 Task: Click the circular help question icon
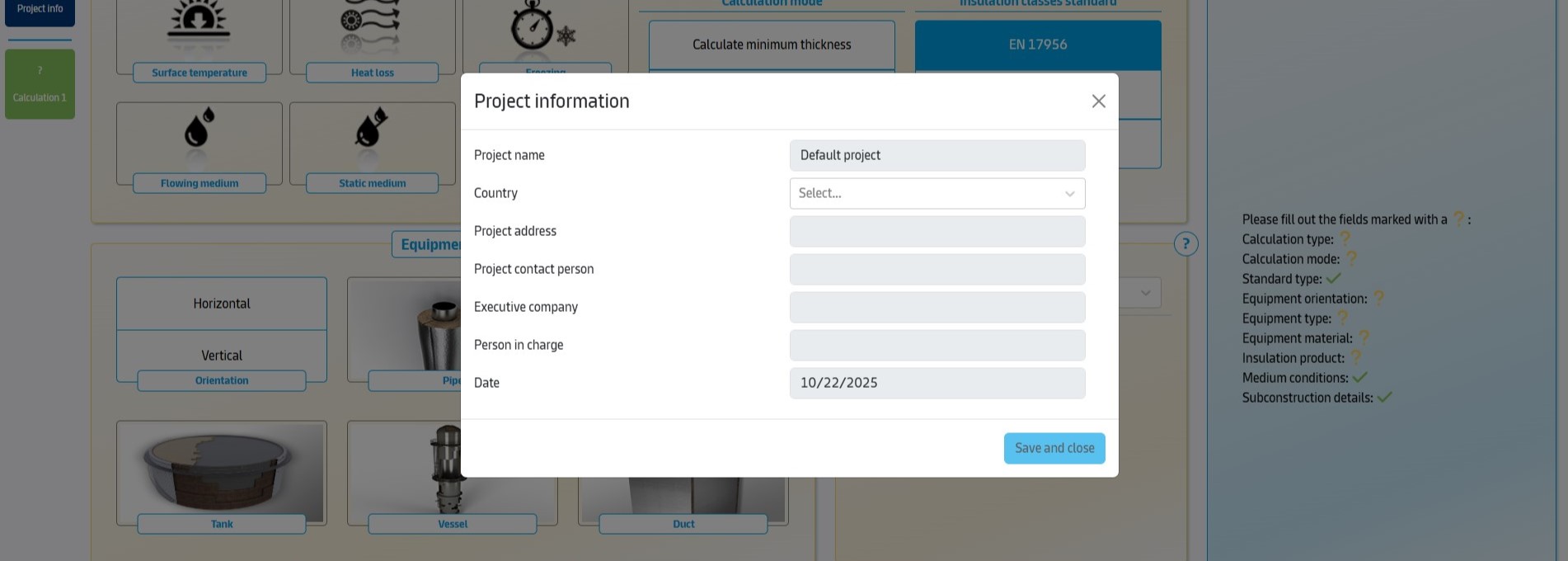tap(1185, 243)
